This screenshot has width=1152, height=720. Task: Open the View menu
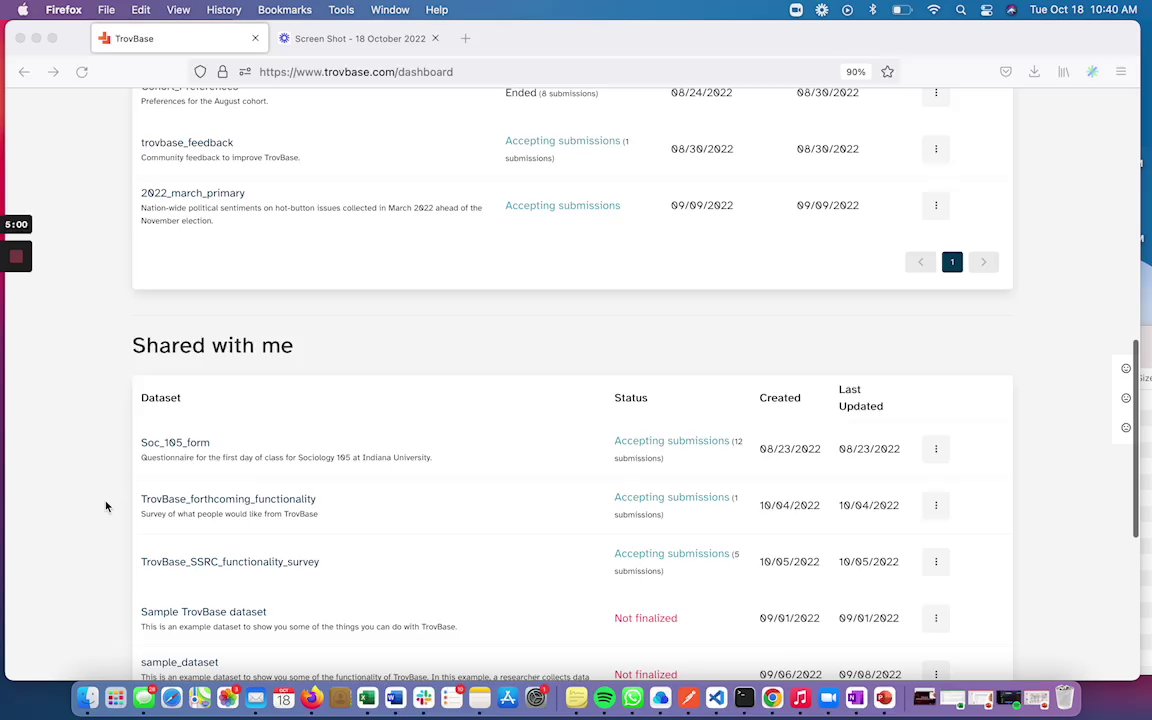[x=178, y=10]
